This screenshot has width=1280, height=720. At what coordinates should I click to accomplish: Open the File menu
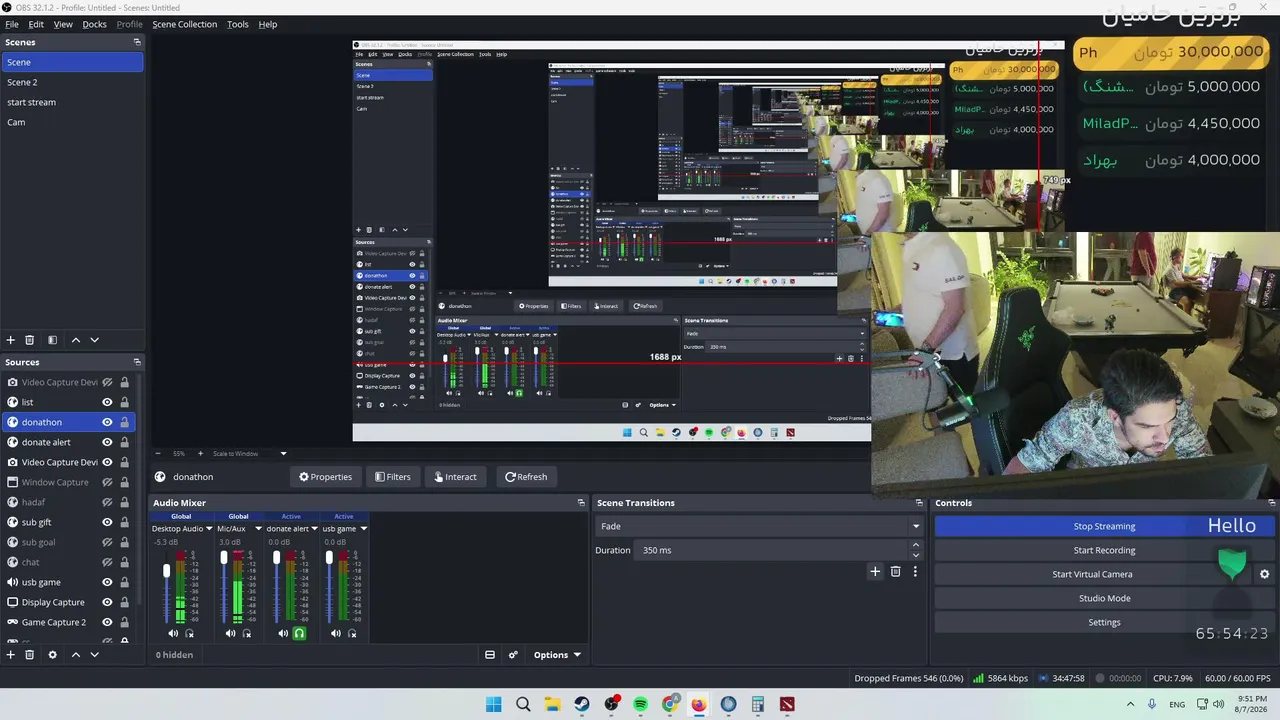pos(12,24)
